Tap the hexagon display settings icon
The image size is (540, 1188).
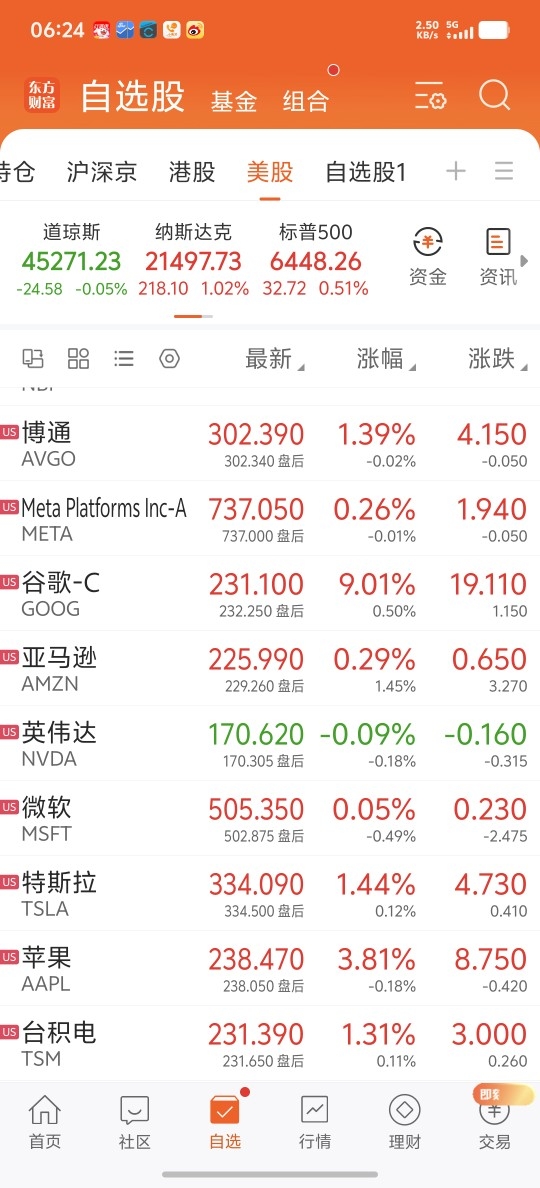(x=170, y=358)
